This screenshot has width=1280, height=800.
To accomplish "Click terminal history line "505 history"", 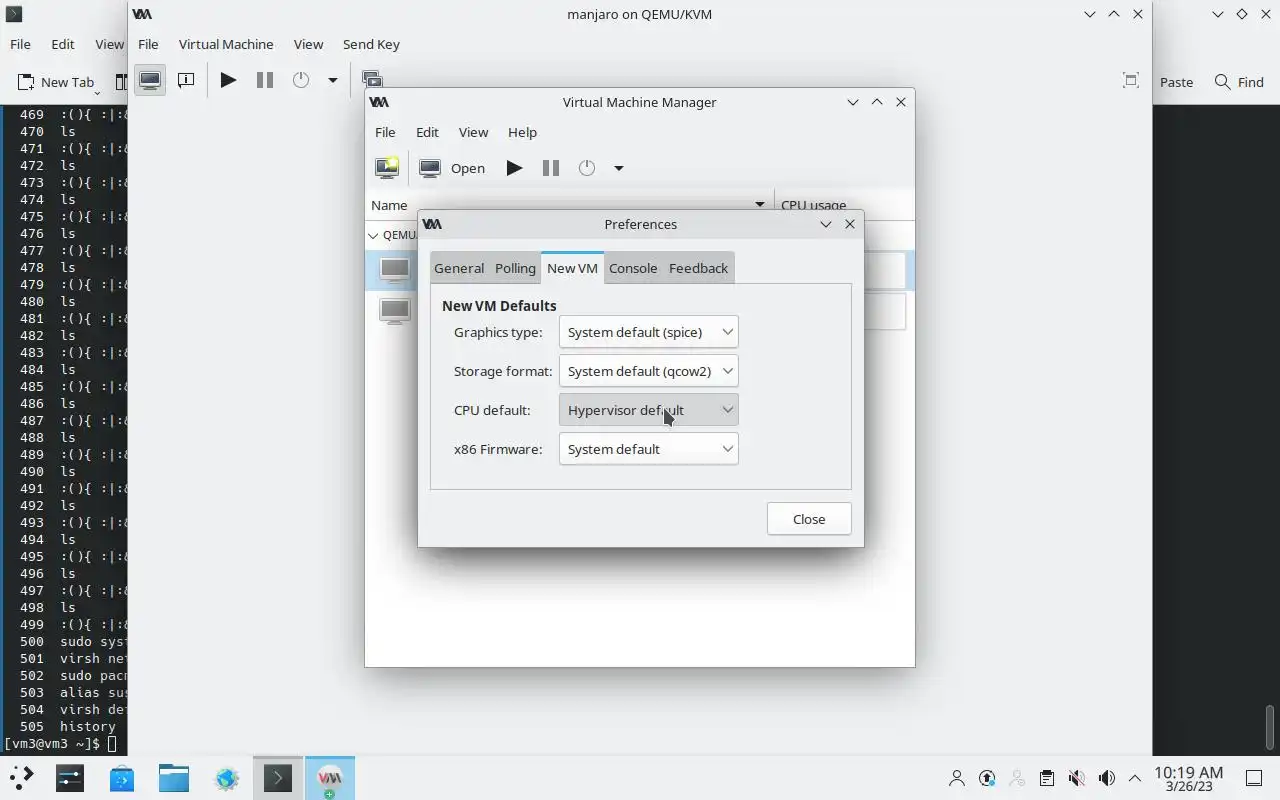I will [x=67, y=727].
